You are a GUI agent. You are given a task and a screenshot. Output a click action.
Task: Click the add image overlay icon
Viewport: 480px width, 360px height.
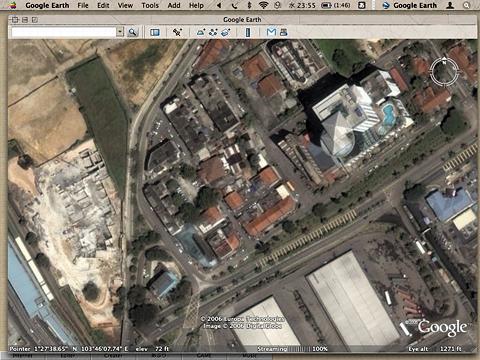coord(226,32)
